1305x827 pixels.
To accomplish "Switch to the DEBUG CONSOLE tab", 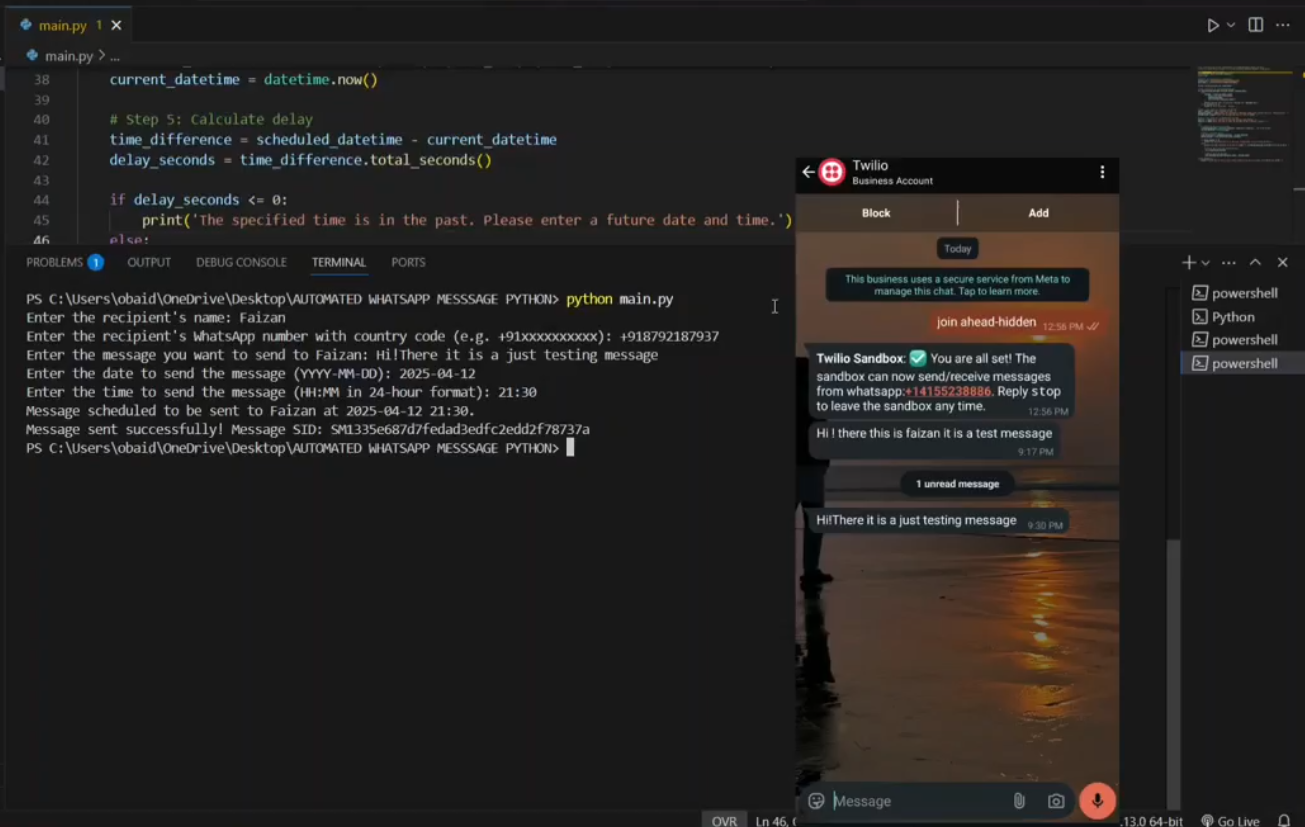I will [x=241, y=262].
